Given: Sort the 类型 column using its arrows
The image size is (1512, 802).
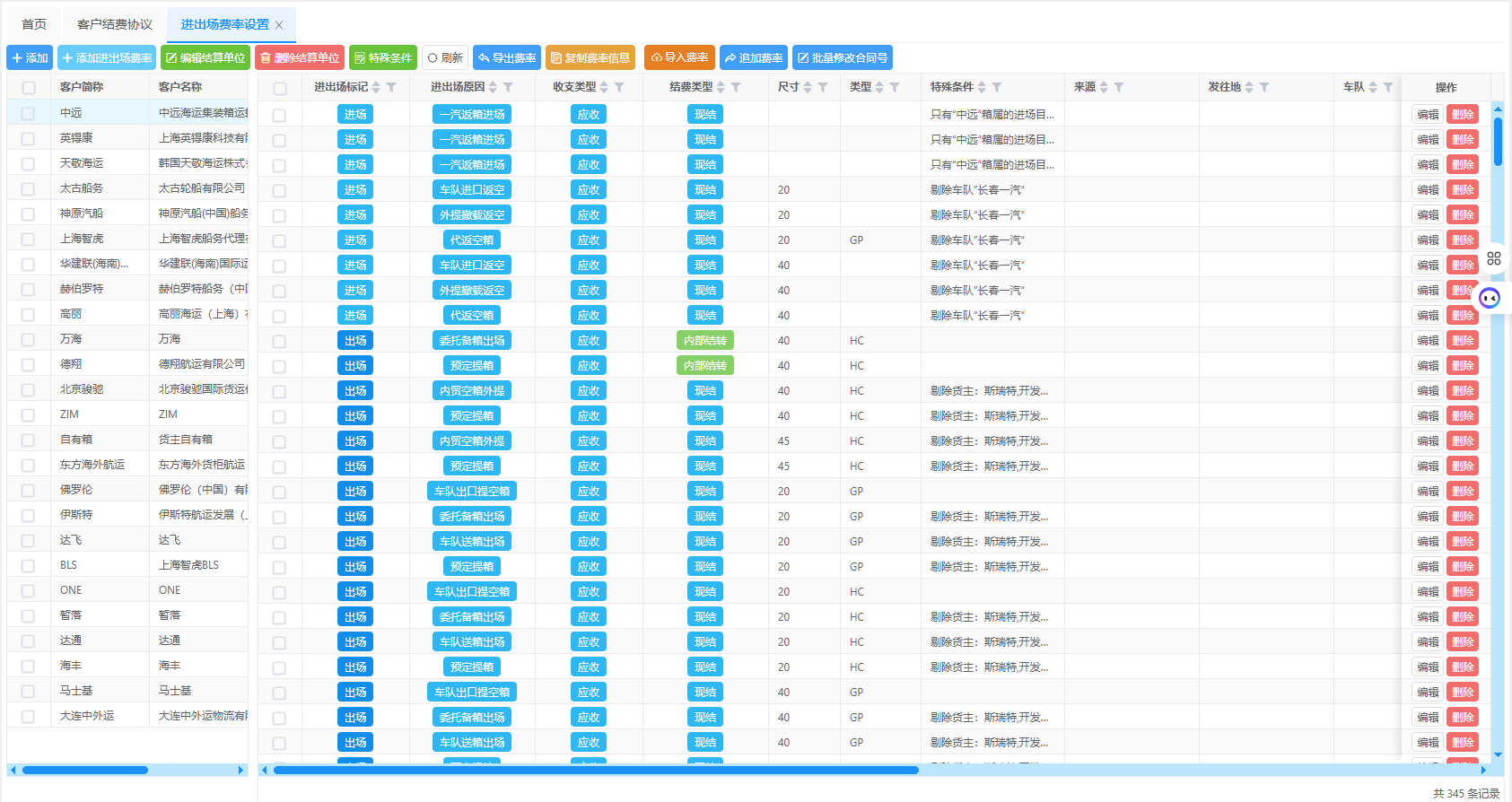Looking at the screenshot, I should coord(879,88).
